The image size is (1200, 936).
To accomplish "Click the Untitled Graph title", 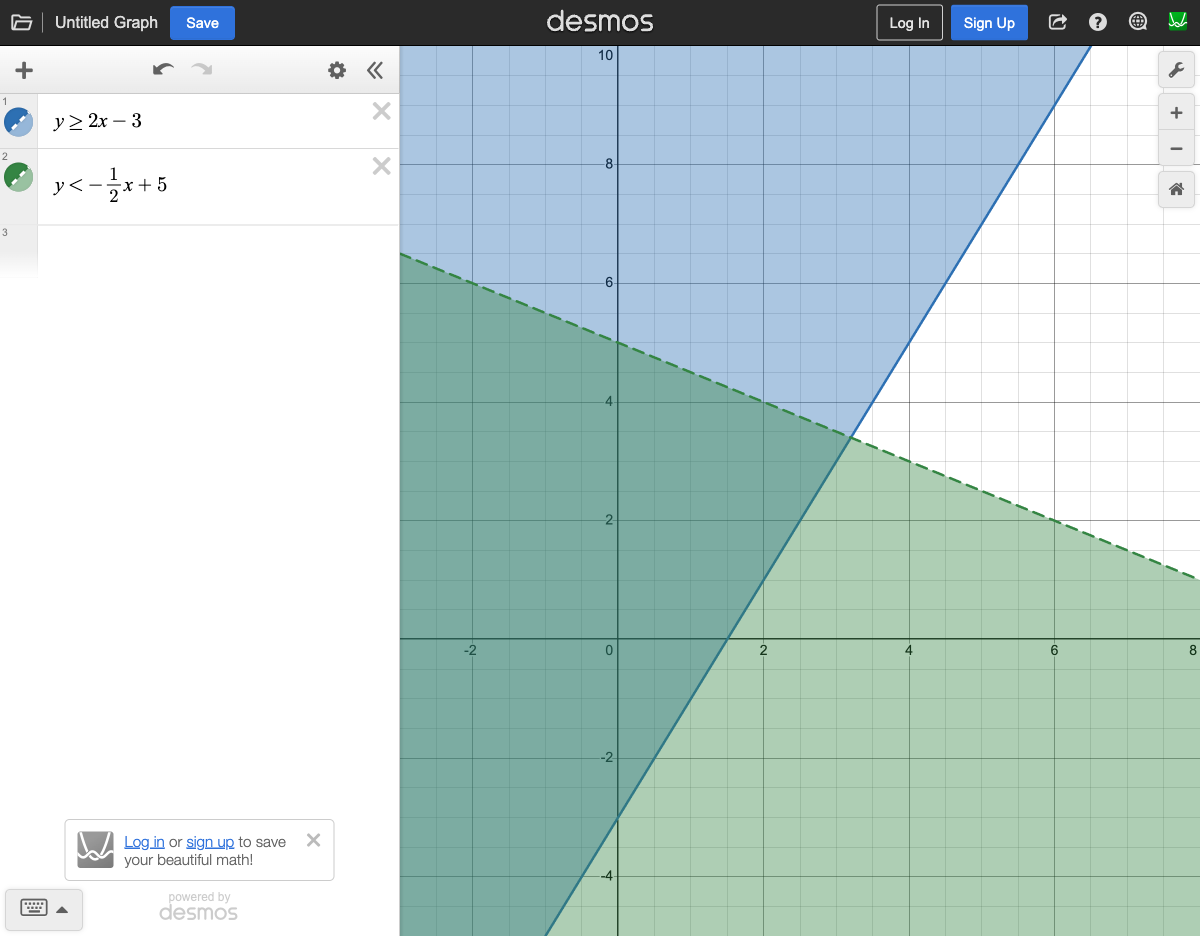I will pyautogui.click(x=106, y=22).
